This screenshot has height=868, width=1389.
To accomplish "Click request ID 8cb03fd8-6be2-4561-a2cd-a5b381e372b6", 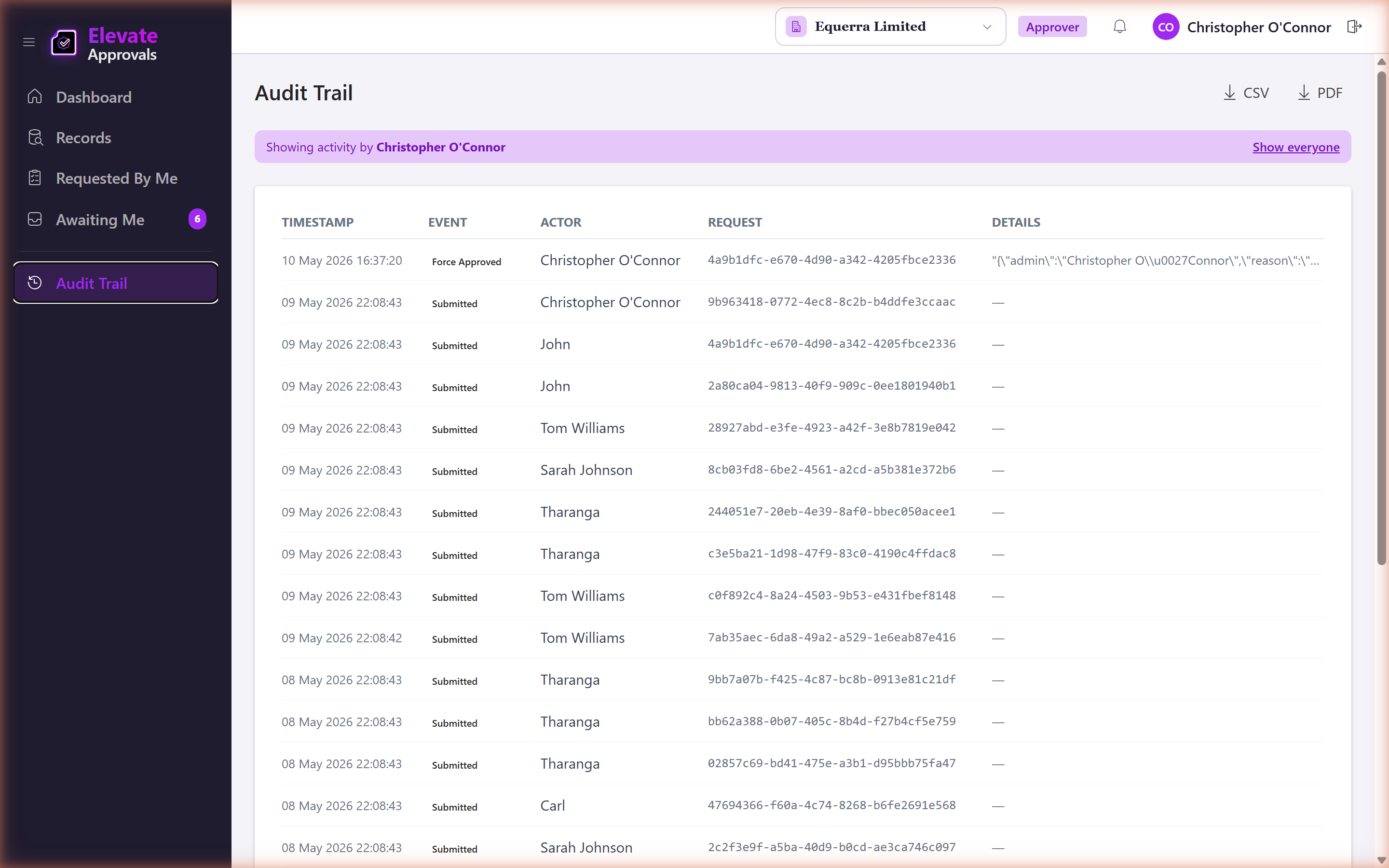I will pos(831,470).
